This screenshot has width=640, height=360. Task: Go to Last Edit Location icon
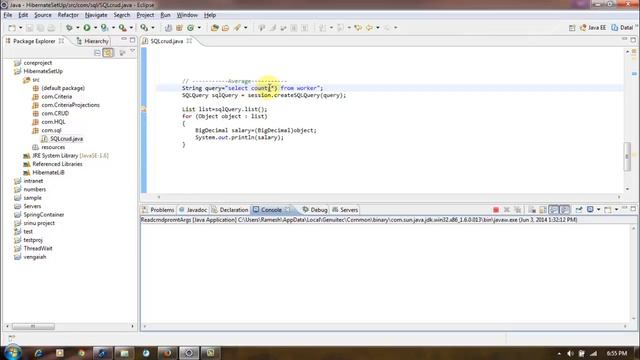pyautogui.click(x=358, y=28)
